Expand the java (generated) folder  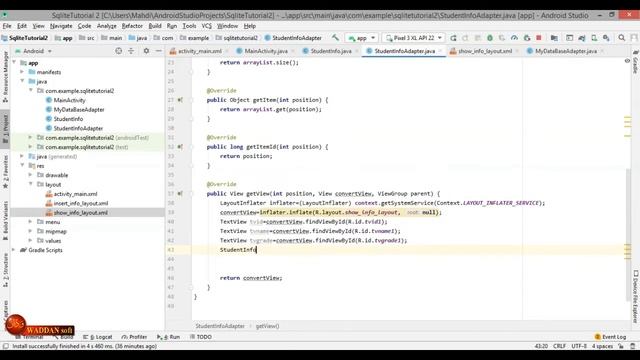click(22, 156)
